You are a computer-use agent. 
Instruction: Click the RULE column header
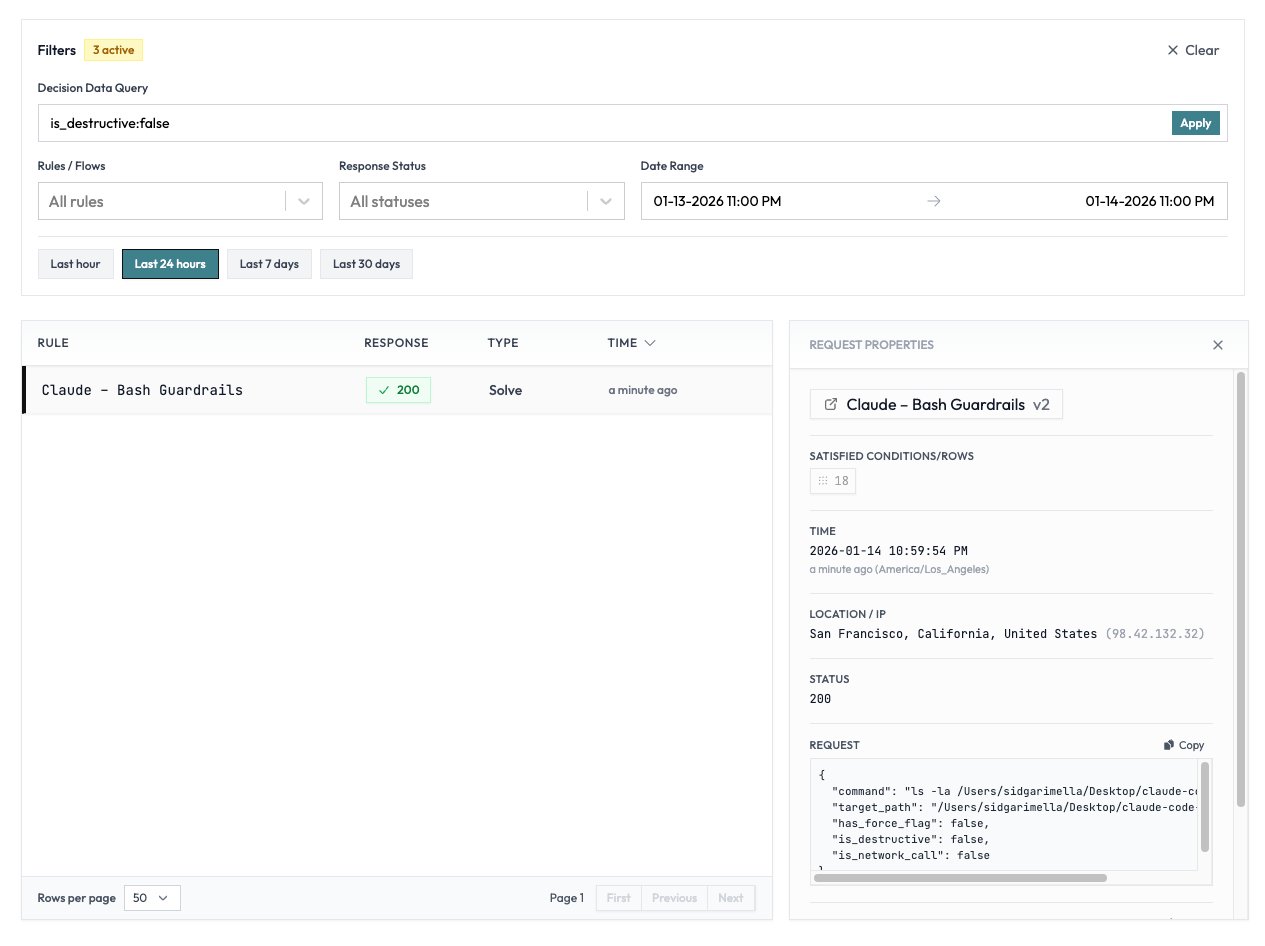[52, 342]
